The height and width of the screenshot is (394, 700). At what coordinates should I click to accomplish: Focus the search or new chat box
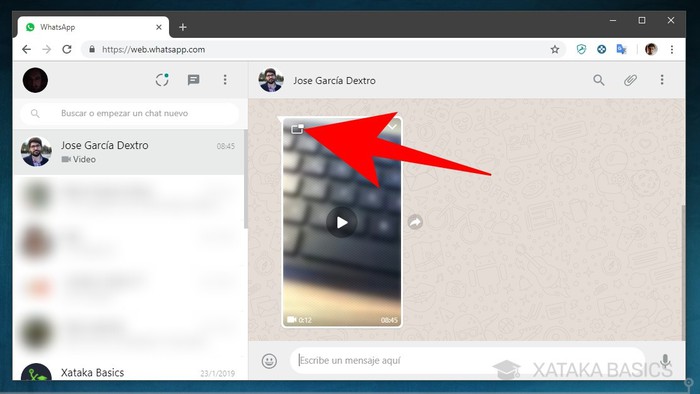tap(129, 113)
